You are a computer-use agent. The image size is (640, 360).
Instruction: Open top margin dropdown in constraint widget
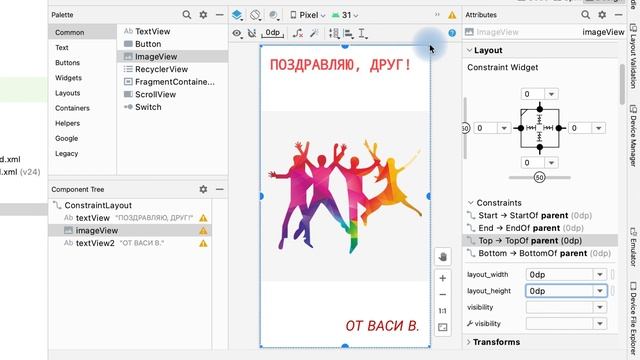tap(551, 94)
